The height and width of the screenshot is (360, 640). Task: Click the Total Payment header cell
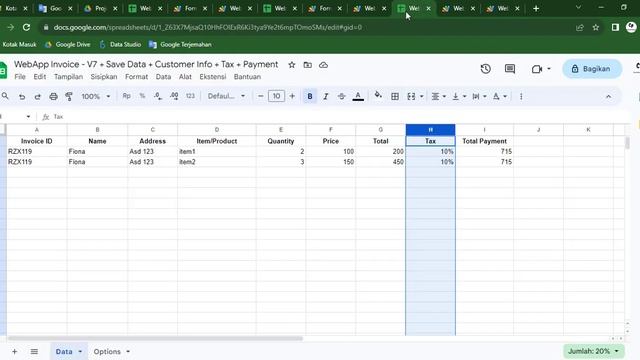tap(484, 141)
